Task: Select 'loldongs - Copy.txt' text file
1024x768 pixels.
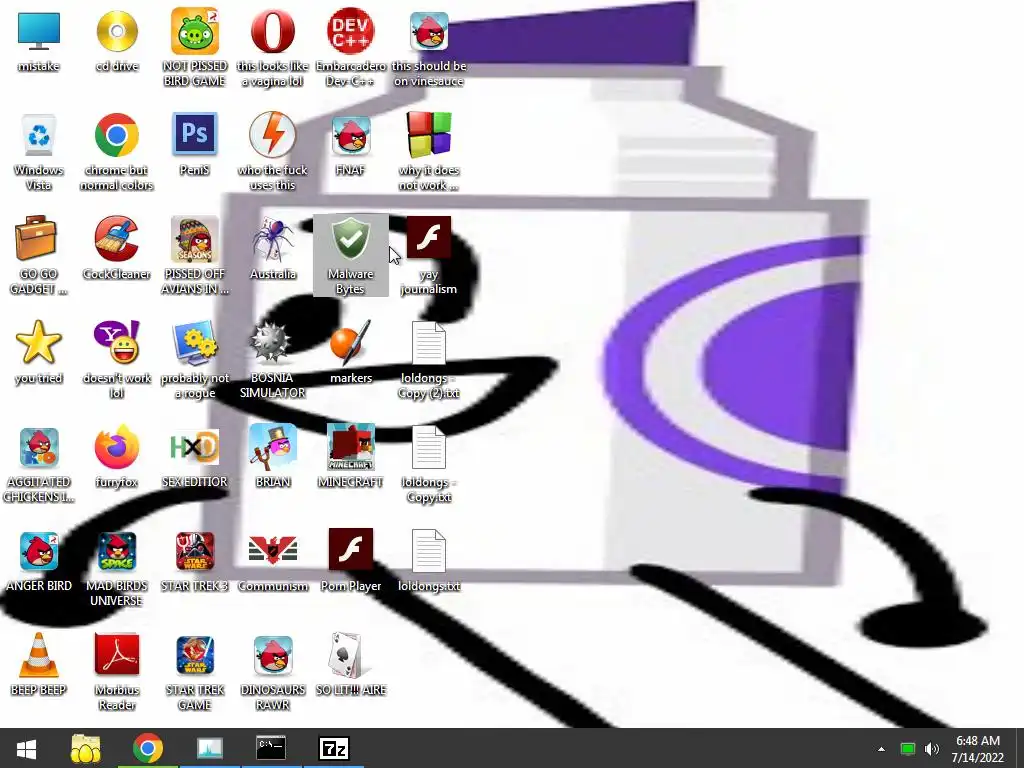Action: [x=429, y=447]
